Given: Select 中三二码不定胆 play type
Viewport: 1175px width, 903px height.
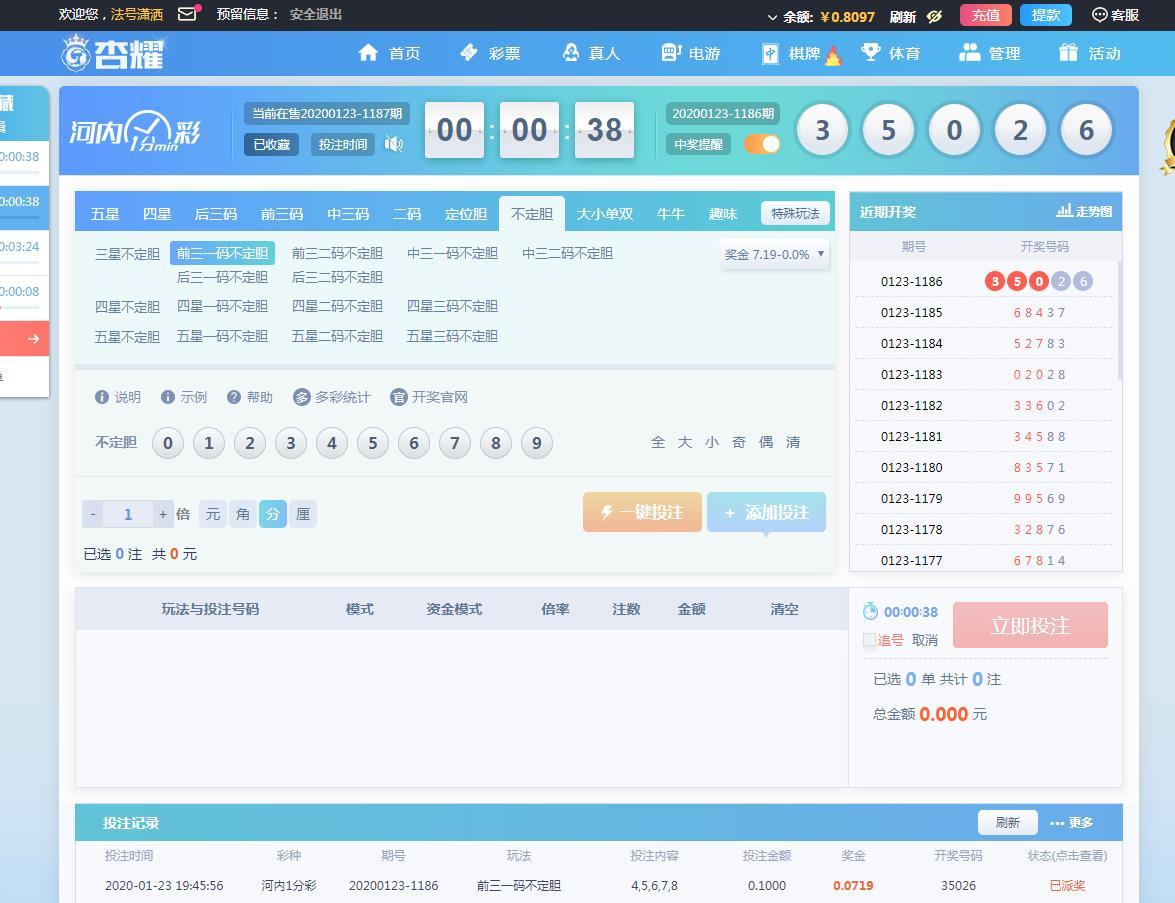Looking at the screenshot, I should (567, 253).
